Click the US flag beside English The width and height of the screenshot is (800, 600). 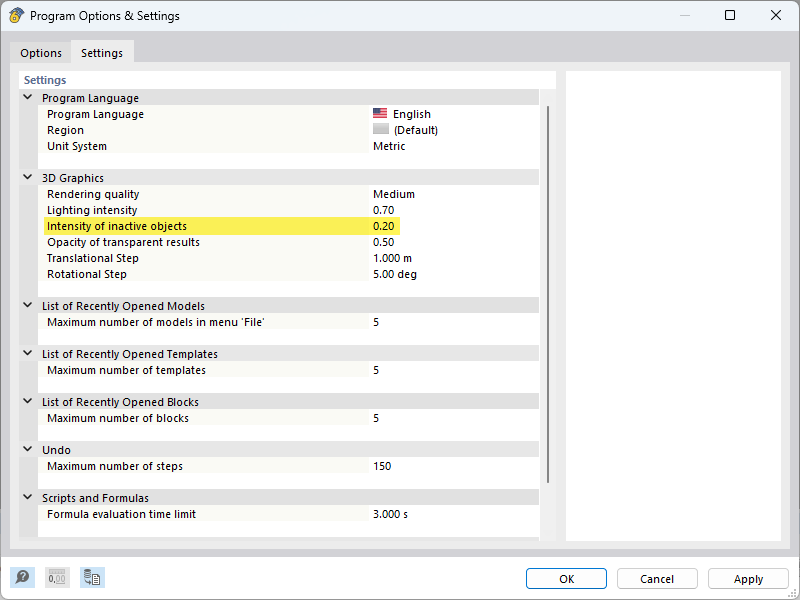(x=380, y=114)
